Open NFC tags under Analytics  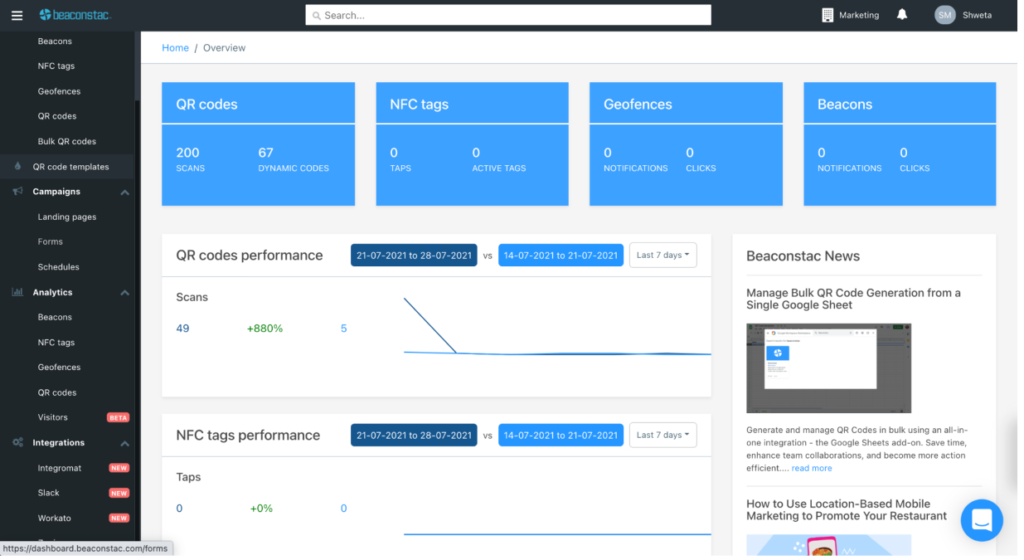click(x=56, y=343)
